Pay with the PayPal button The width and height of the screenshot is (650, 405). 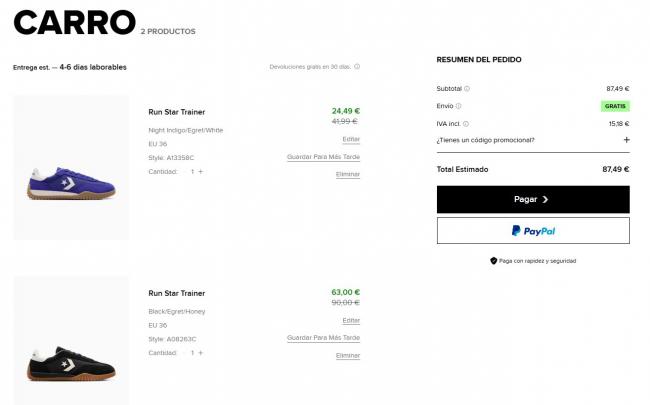tap(533, 231)
